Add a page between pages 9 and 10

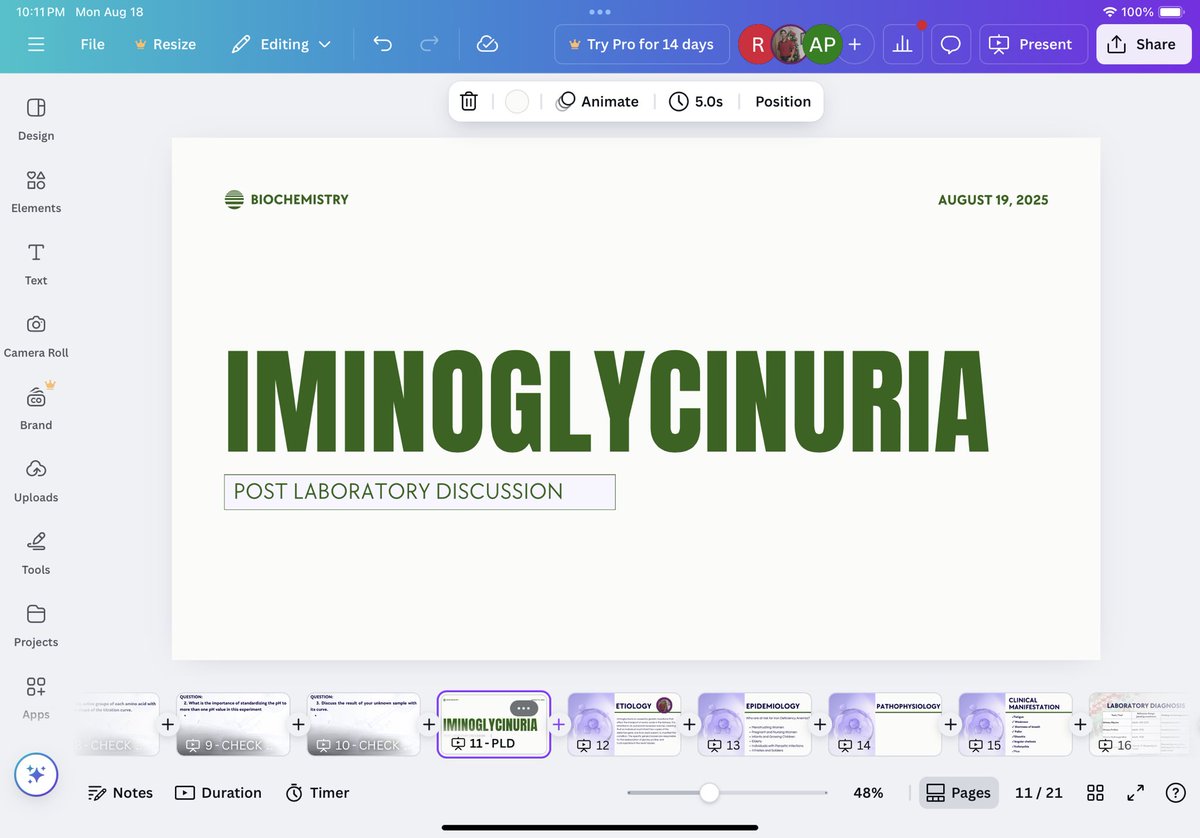tap(298, 724)
